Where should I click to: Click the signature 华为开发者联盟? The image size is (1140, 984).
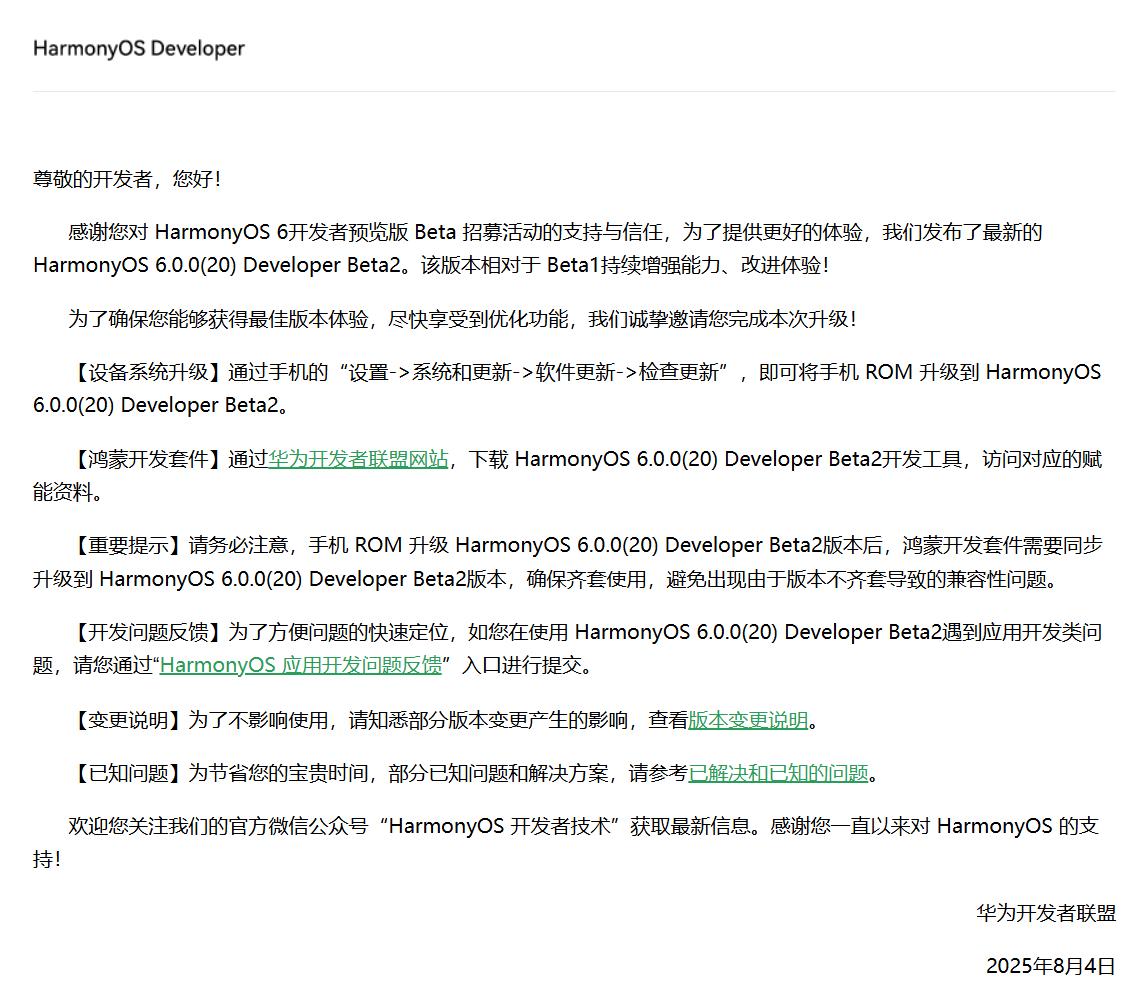tap(1045, 913)
